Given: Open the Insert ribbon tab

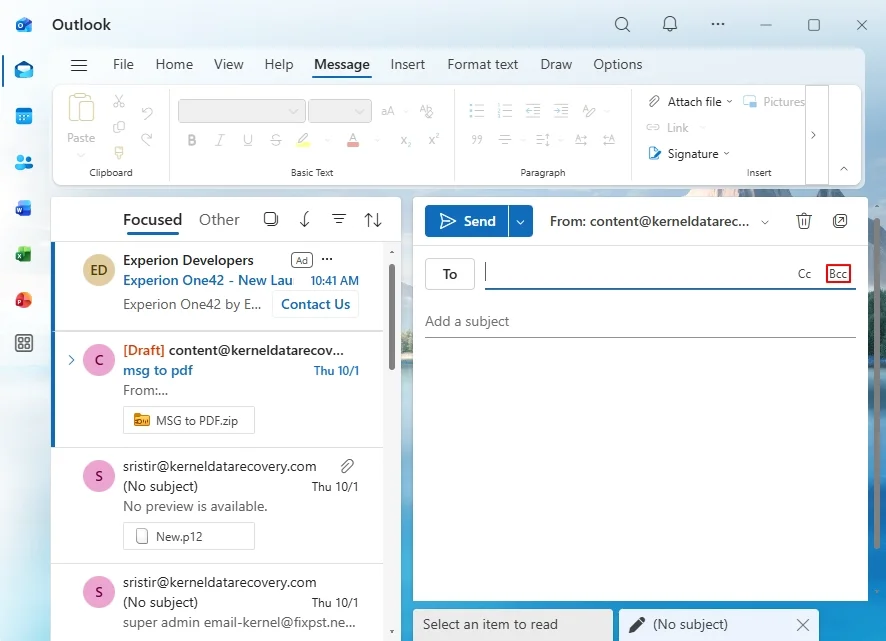Looking at the screenshot, I should click(x=407, y=64).
